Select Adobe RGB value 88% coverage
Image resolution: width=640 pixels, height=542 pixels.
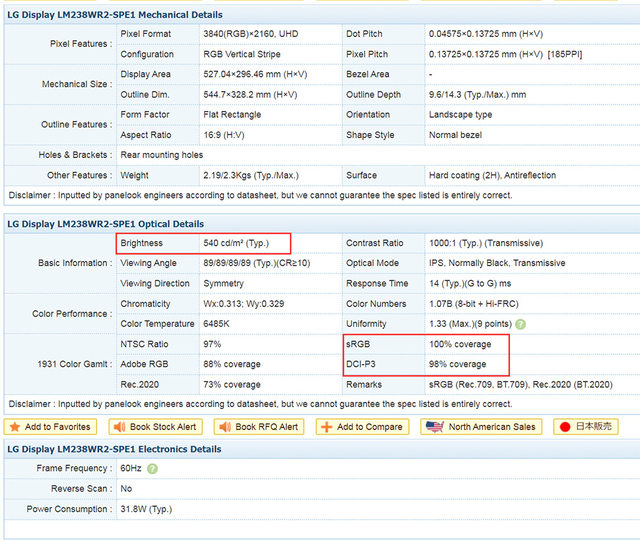pyautogui.click(x=232, y=364)
